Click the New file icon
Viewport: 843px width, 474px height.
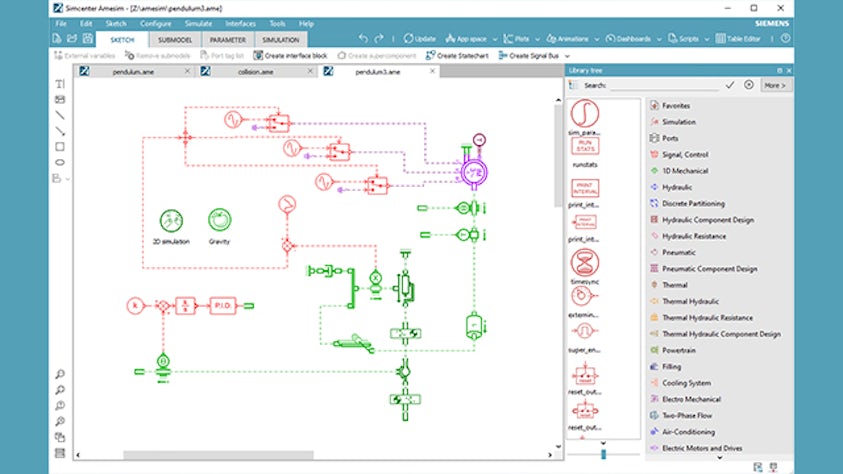pyautogui.click(x=57, y=39)
